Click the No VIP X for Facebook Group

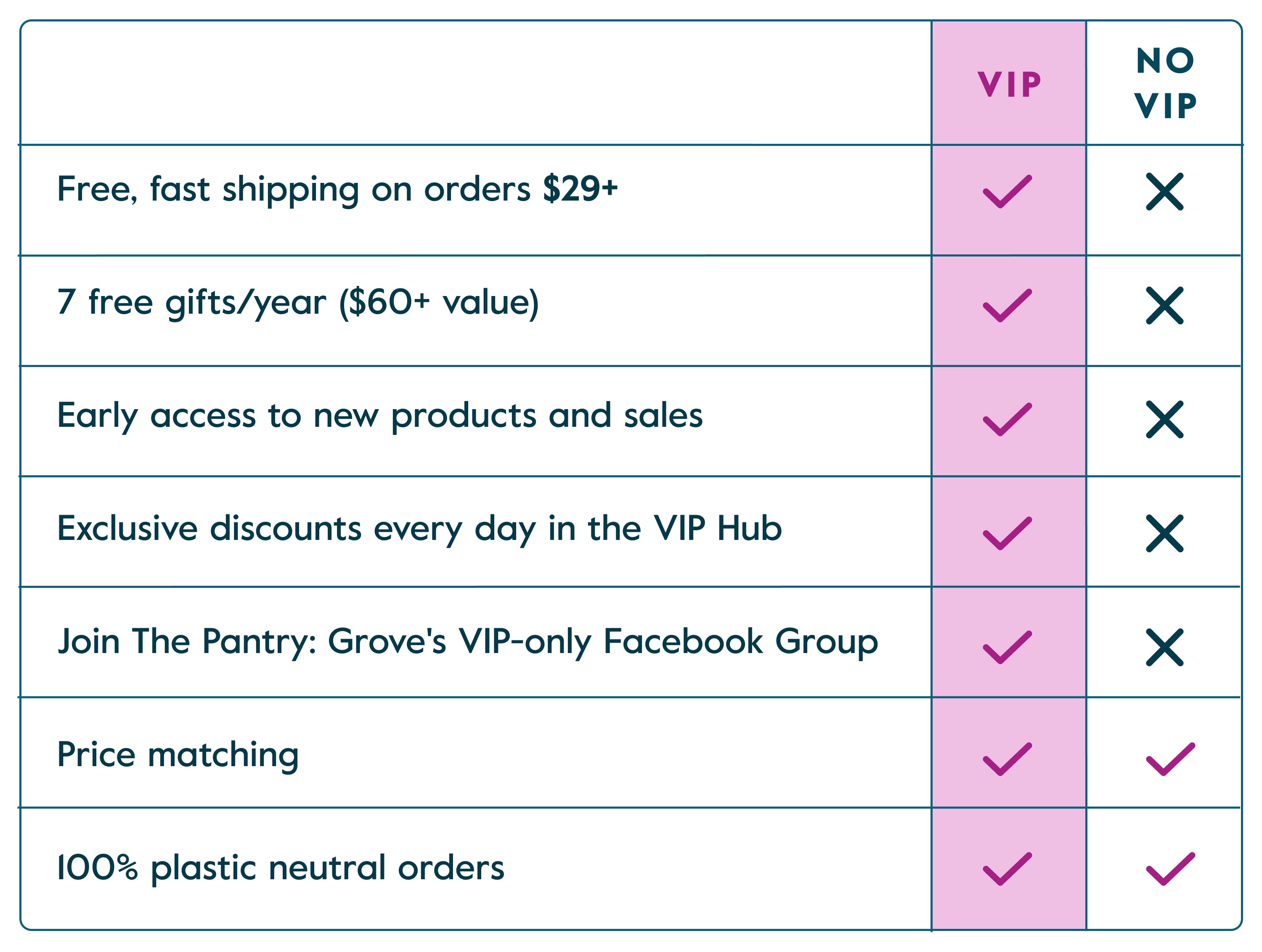[1164, 648]
